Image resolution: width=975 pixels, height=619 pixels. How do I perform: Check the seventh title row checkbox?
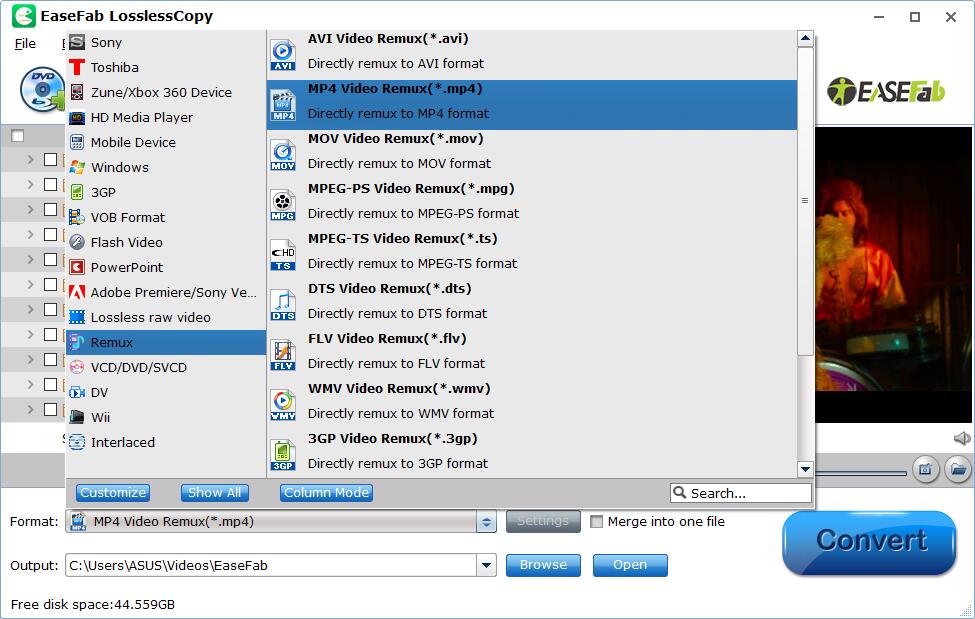click(x=50, y=309)
